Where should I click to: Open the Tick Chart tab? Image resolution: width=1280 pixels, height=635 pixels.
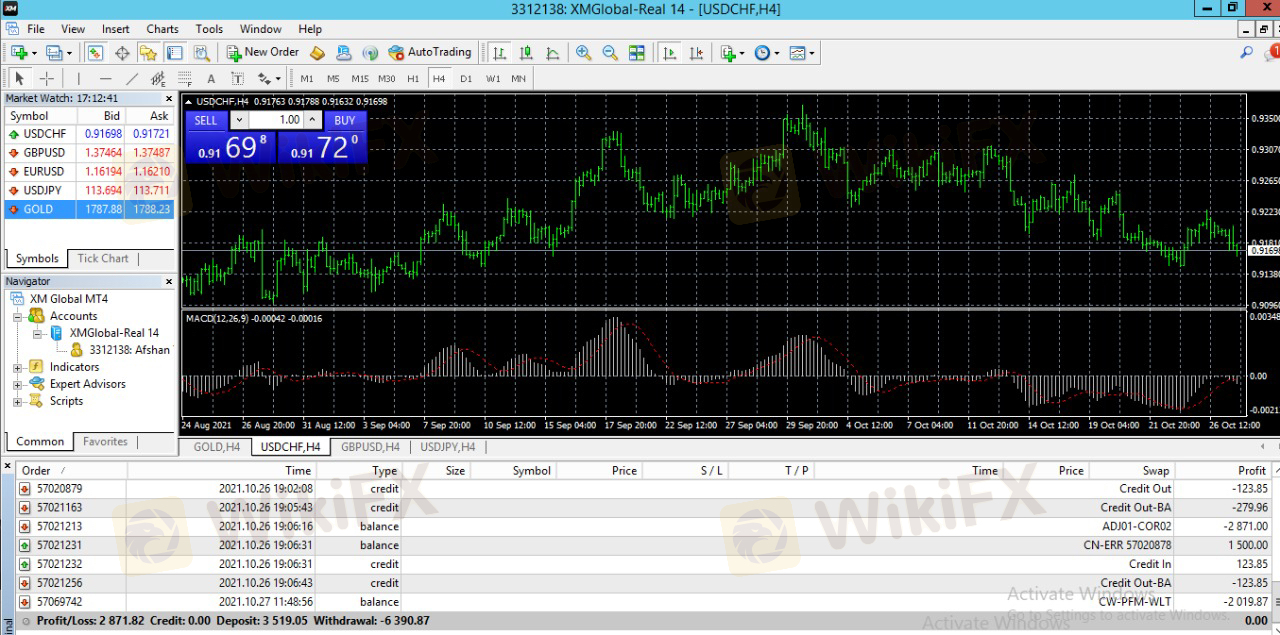coord(103,258)
